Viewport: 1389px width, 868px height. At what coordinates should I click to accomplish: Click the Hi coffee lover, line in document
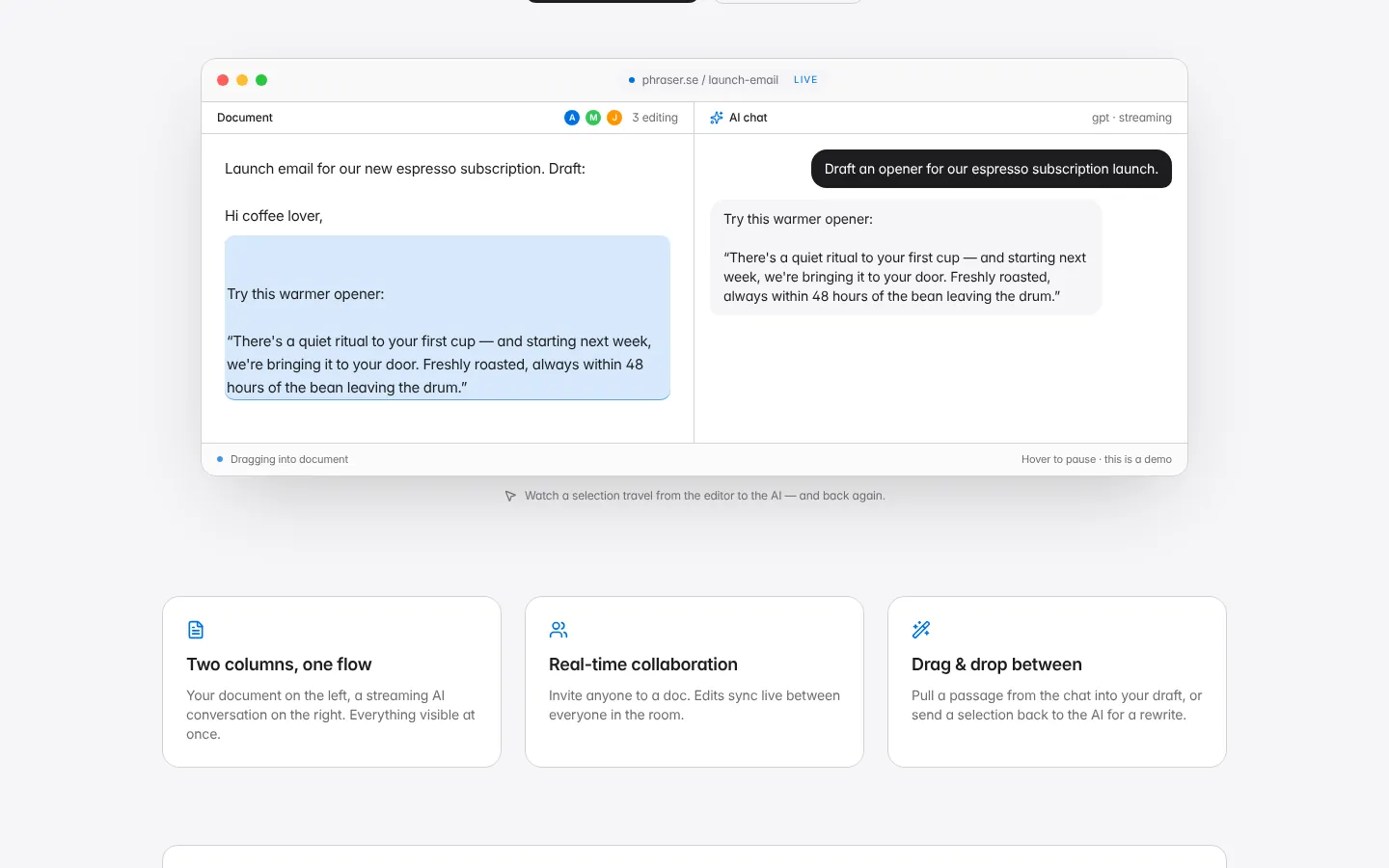274,216
